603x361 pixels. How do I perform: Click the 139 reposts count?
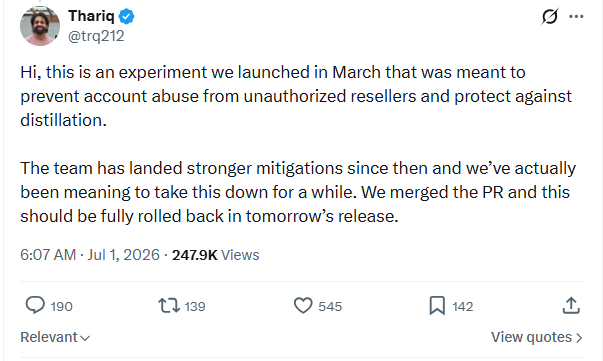coord(195,306)
